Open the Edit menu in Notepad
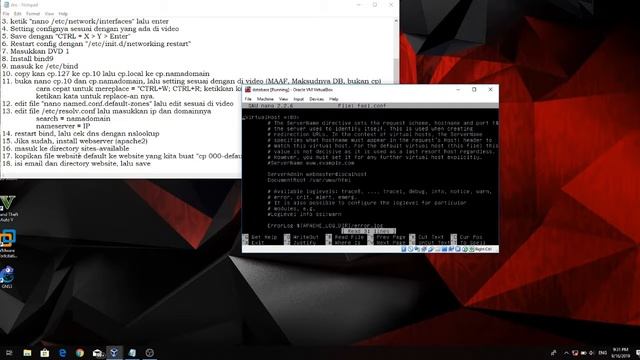The height and width of the screenshot is (360, 640). [x=17, y=13]
